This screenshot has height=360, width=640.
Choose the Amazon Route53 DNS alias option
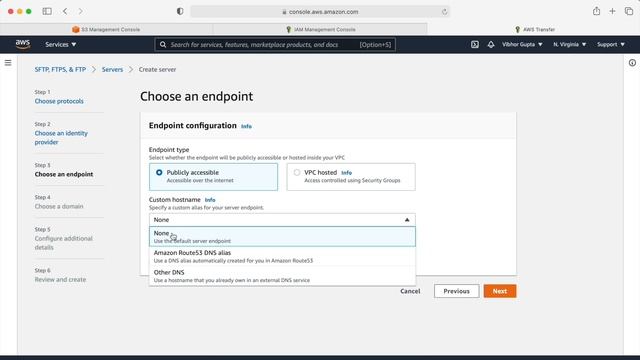(x=282, y=256)
